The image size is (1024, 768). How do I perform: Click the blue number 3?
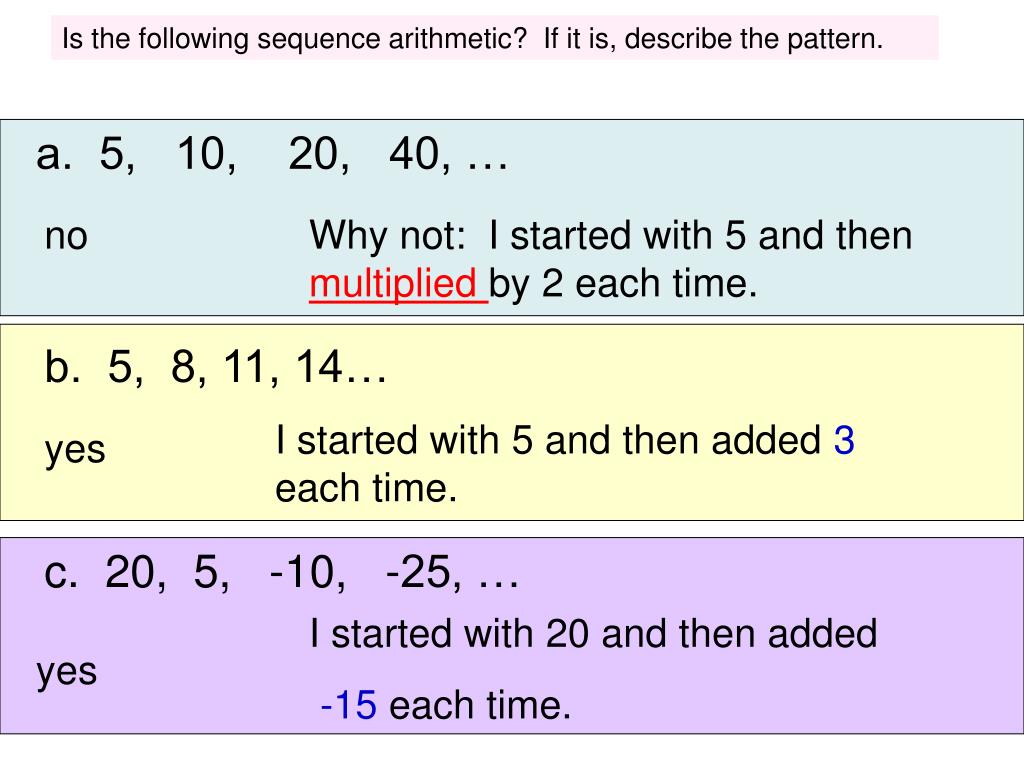coord(844,440)
